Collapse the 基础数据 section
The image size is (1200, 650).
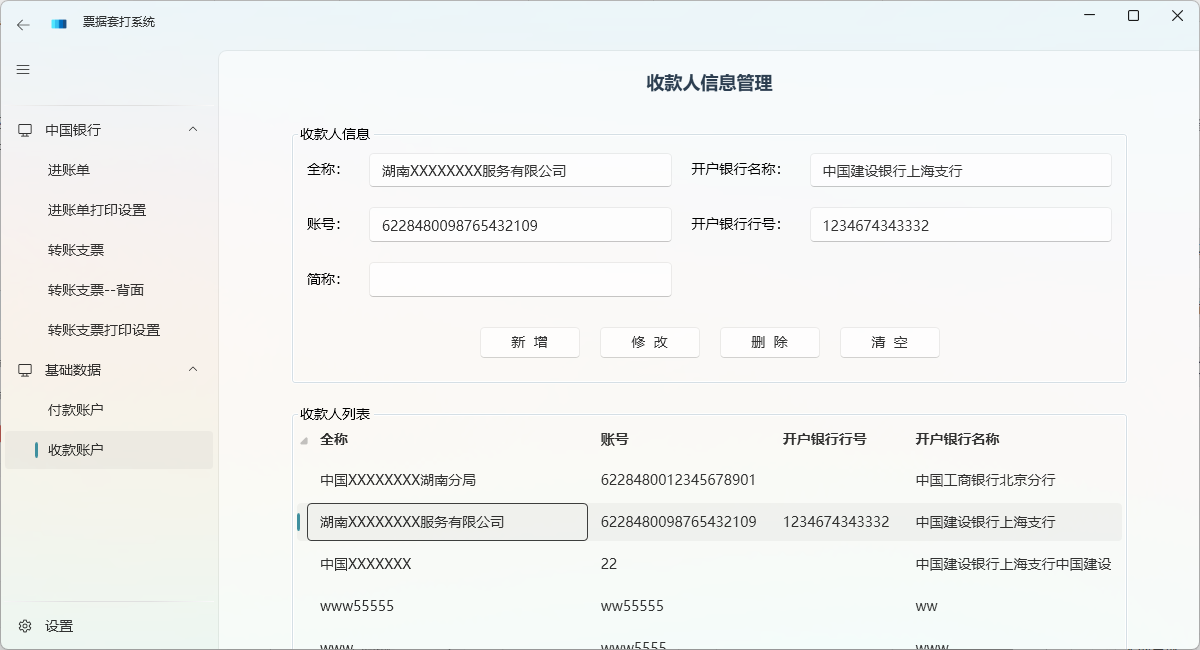(x=192, y=369)
